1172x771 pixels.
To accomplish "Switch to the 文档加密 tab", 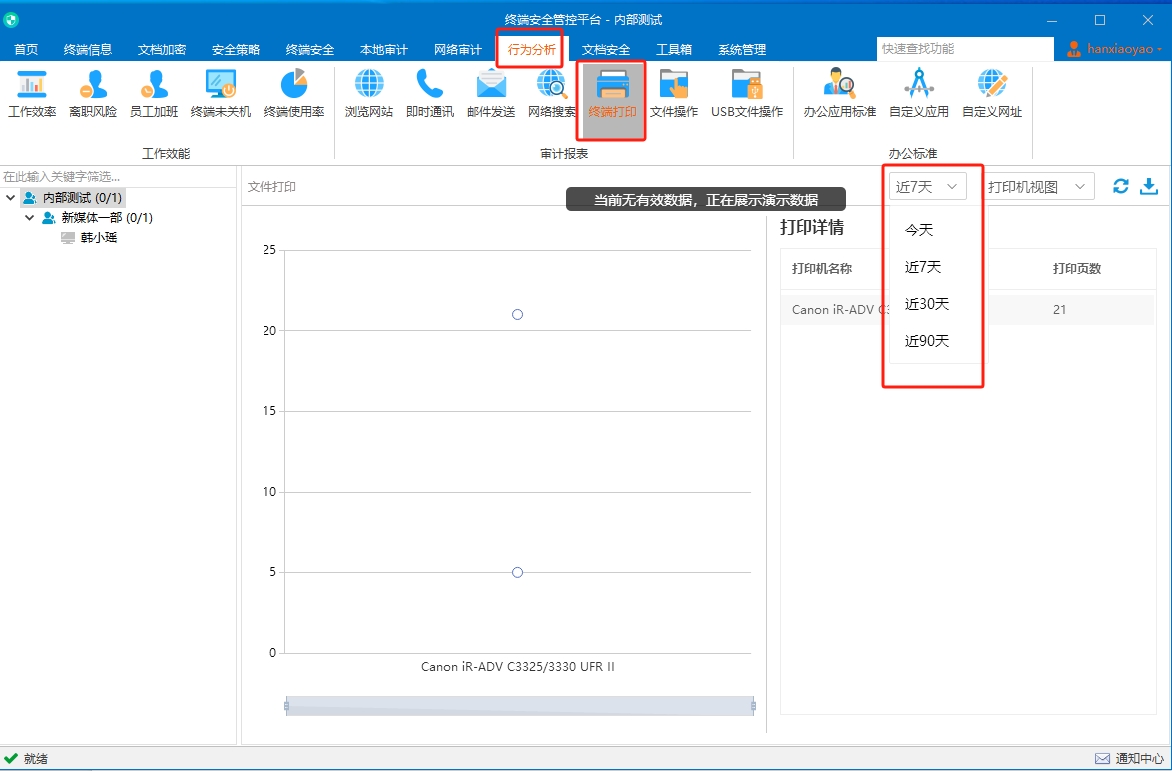I will pos(161,49).
